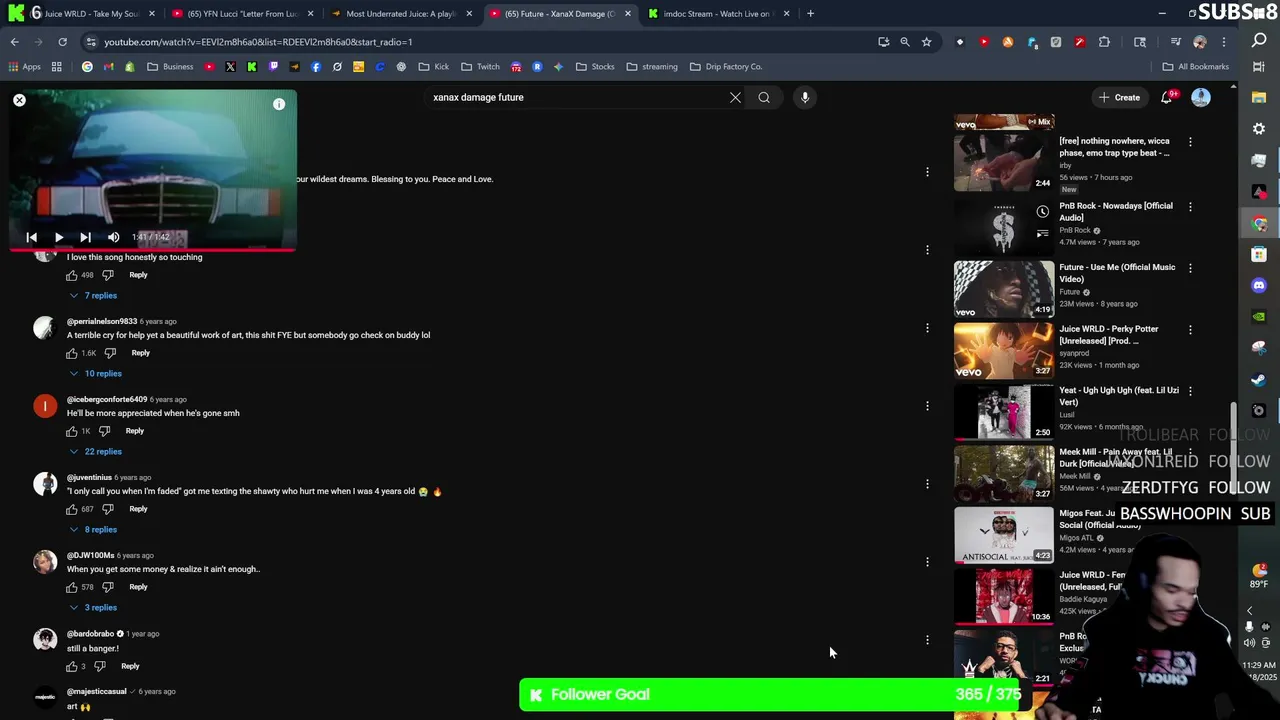Go back to previous page
1280x720 pixels.
click(15, 42)
